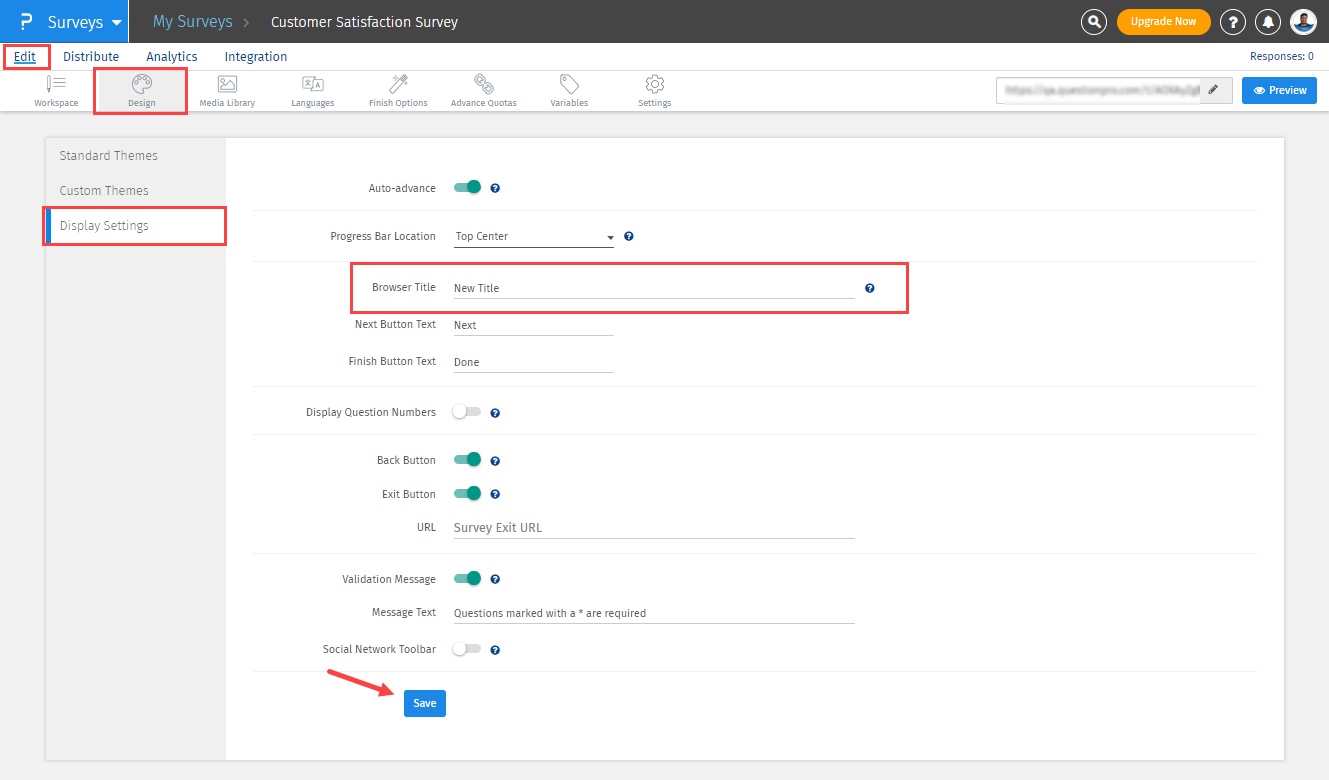Open the Variables tag icon
Screen dimensions: 1329x780
pos(569,85)
